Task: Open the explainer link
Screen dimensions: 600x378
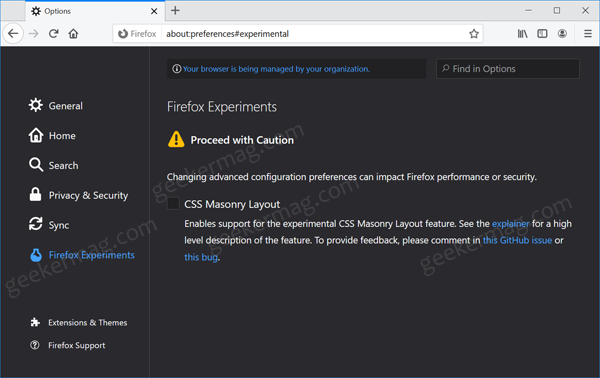Action: click(510, 223)
